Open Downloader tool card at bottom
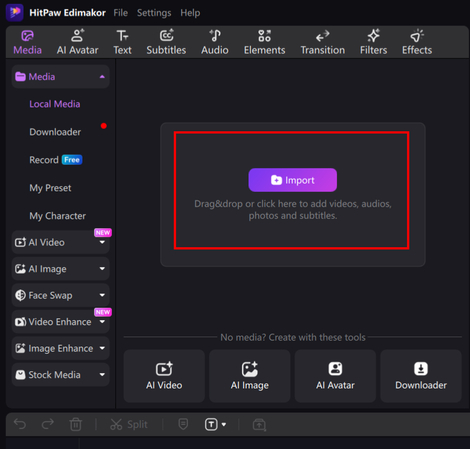The width and height of the screenshot is (470, 449). point(421,376)
